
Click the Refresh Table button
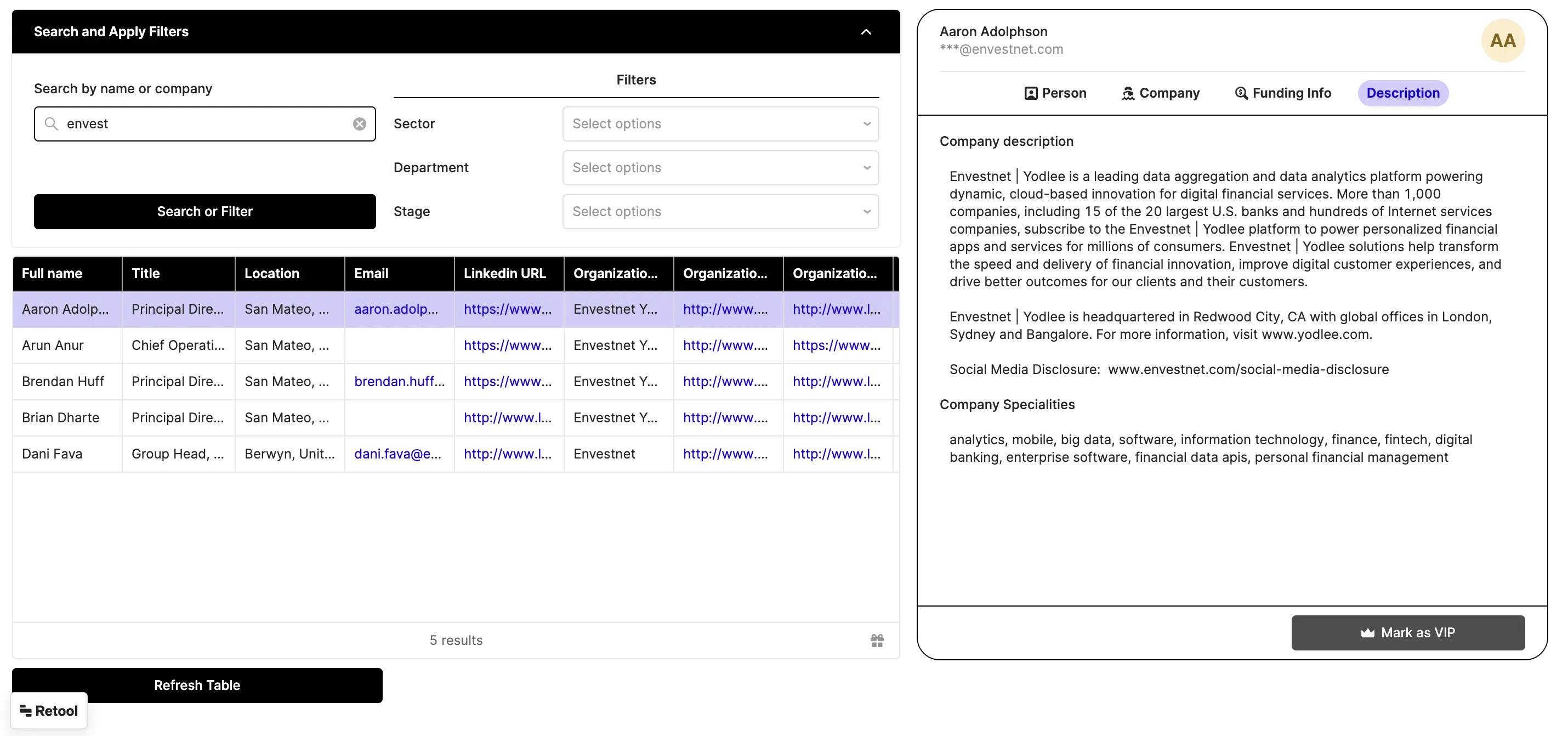tap(197, 686)
